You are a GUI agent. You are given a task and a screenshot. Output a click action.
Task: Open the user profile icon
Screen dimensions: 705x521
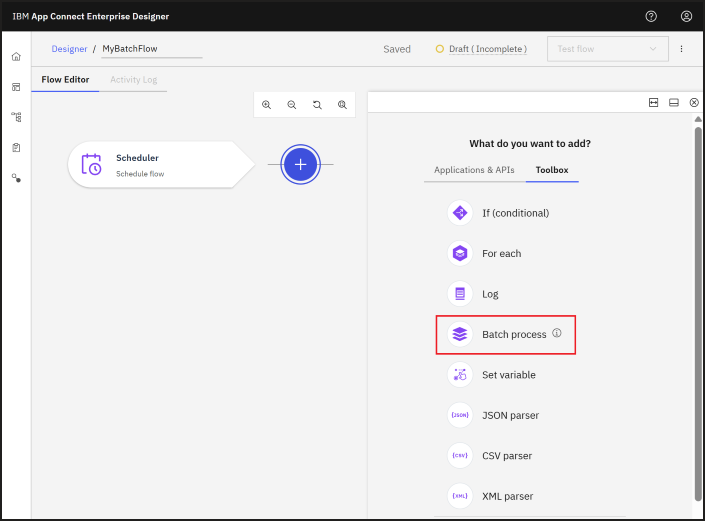(686, 17)
